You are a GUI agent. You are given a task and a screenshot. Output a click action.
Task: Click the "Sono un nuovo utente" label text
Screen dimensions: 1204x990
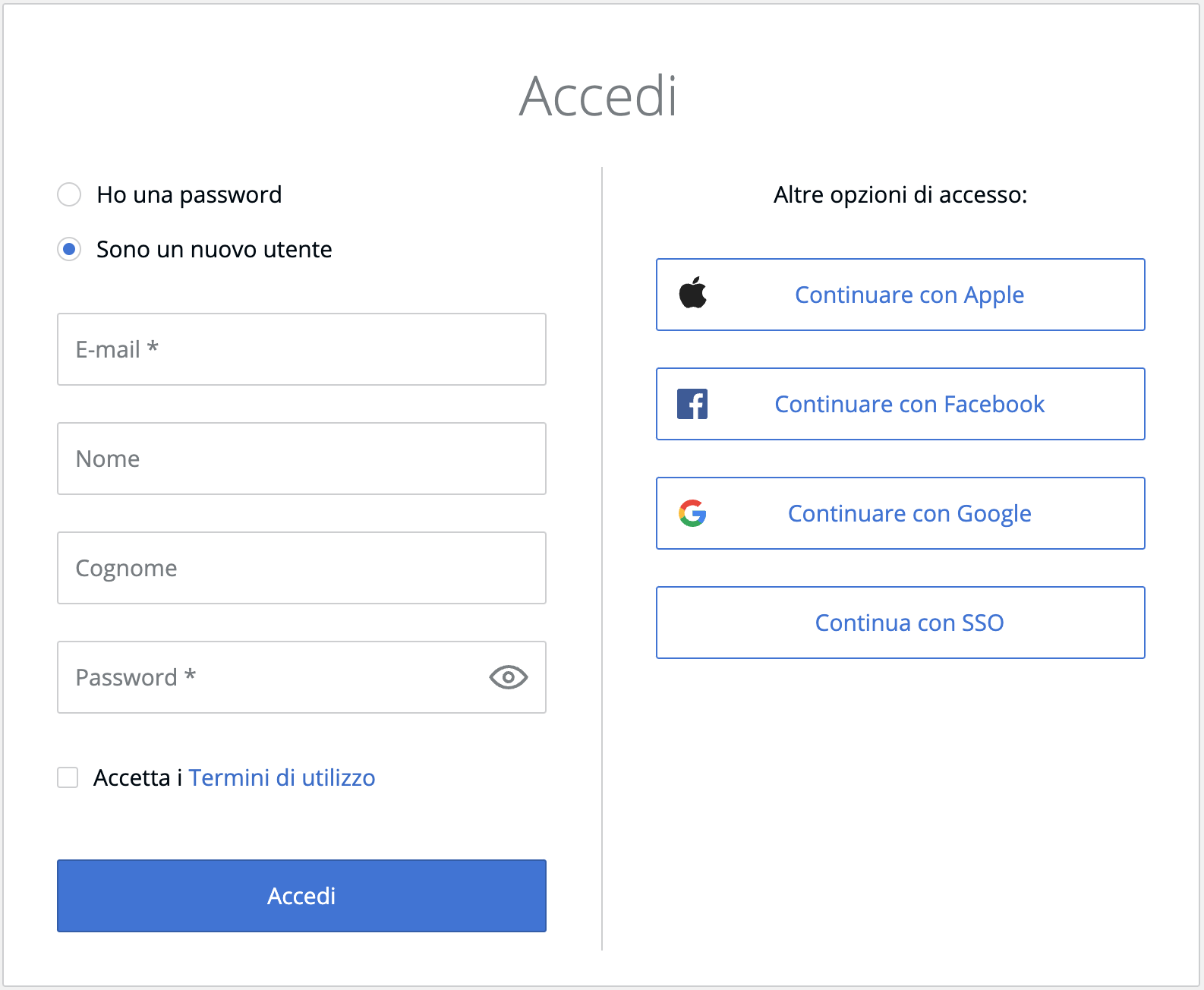pyautogui.click(x=214, y=249)
